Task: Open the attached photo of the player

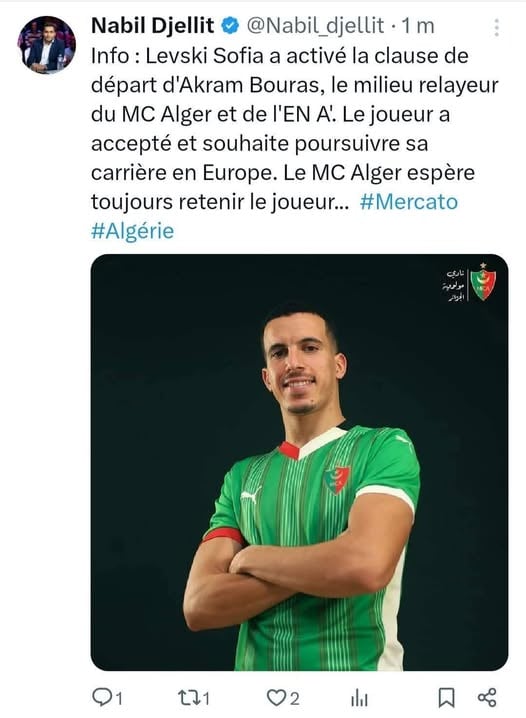Action: coord(299,462)
